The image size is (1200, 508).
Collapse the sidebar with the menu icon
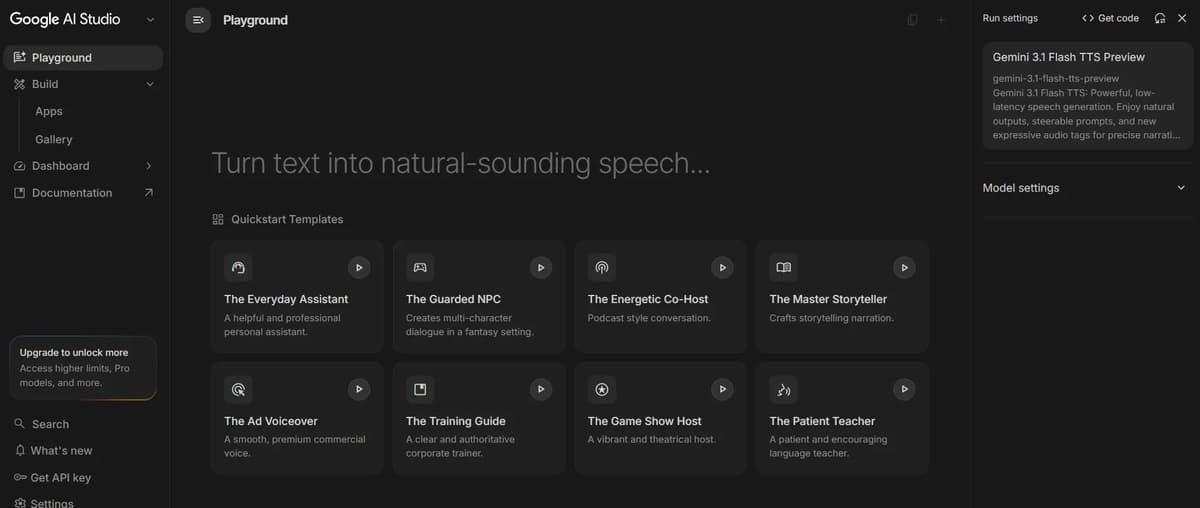(x=198, y=20)
